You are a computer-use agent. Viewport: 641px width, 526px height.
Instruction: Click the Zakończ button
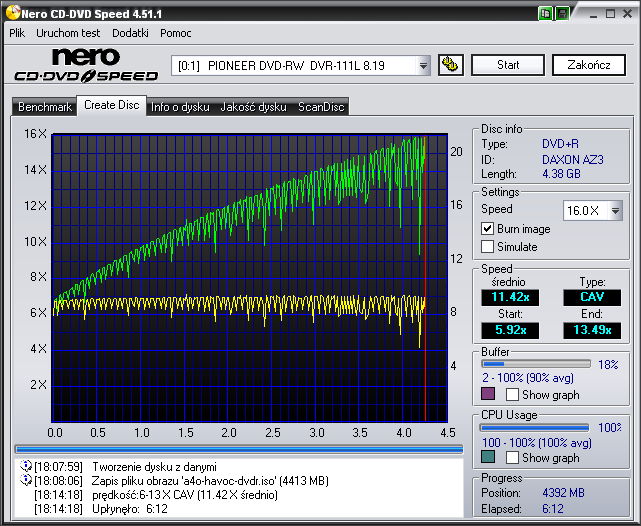[x=589, y=65]
